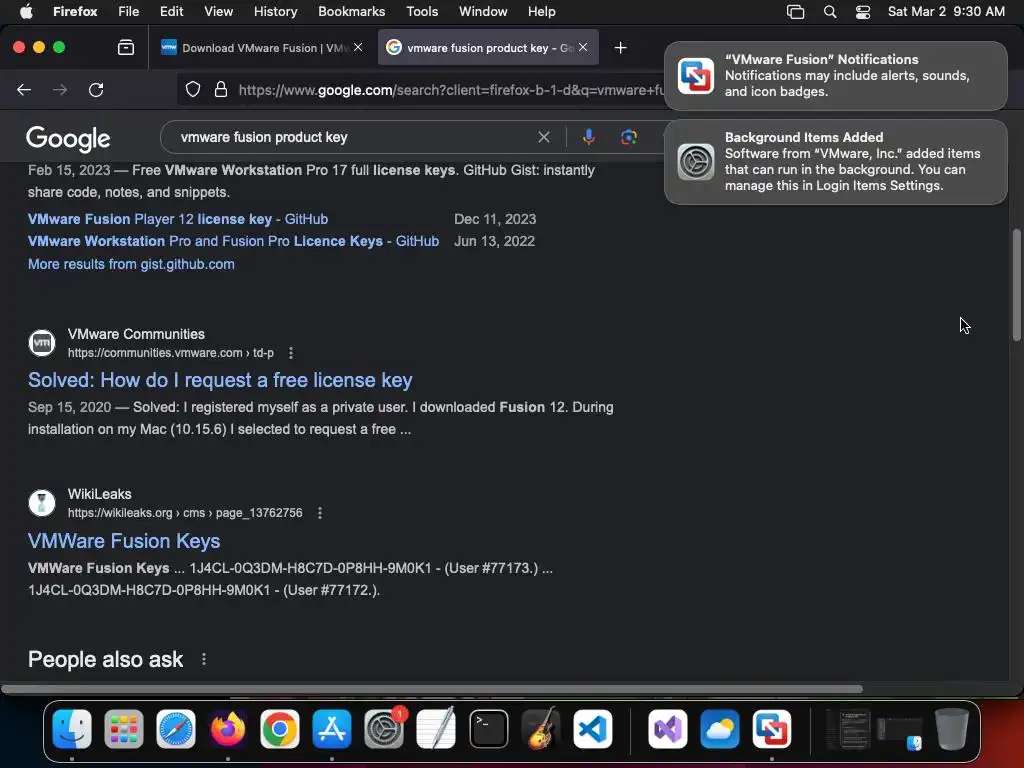Open Control Center in menu bar

tap(863, 12)
